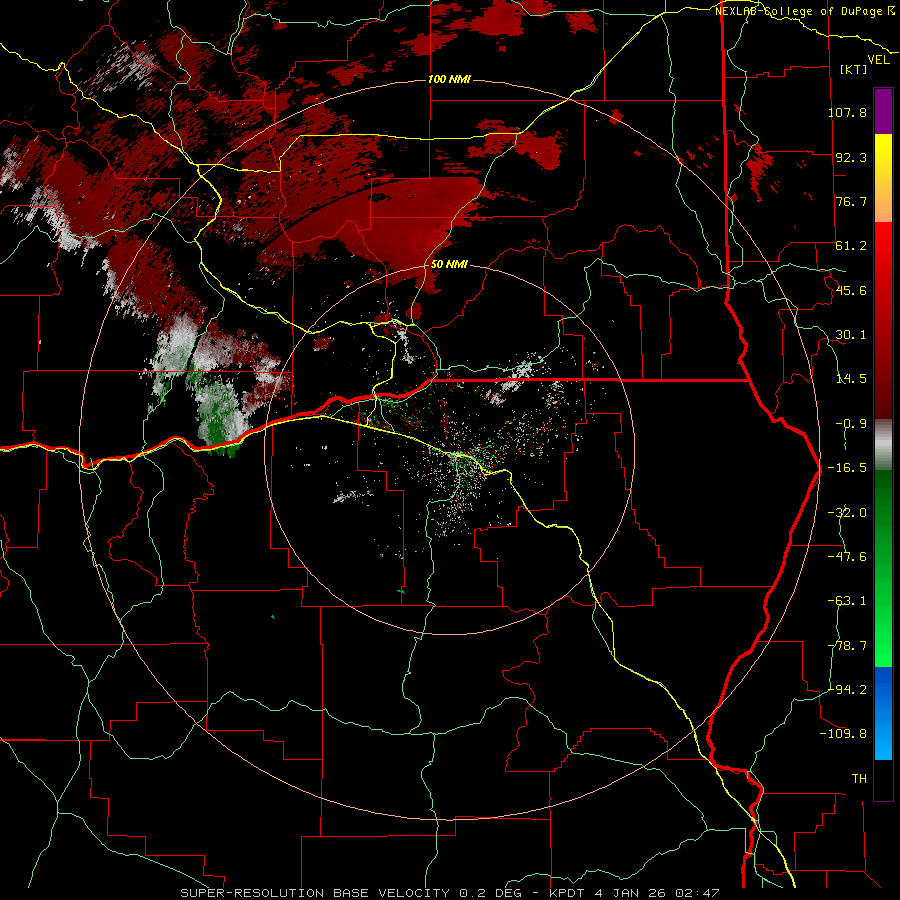900x900 pixels.
Task: Click the purple segment of velocity color bar
Action: pos(883,111)
